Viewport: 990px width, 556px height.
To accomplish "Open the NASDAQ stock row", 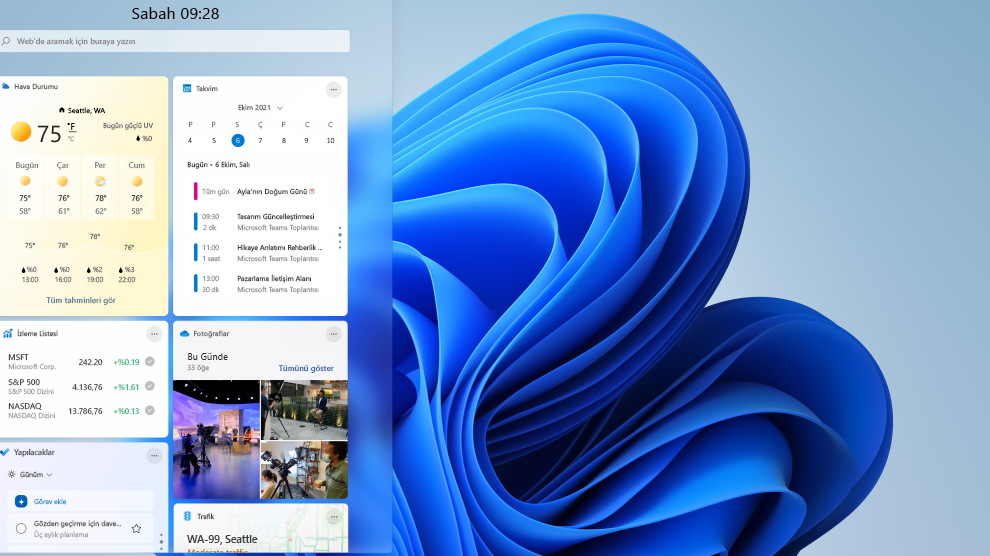I will [81, 410].
